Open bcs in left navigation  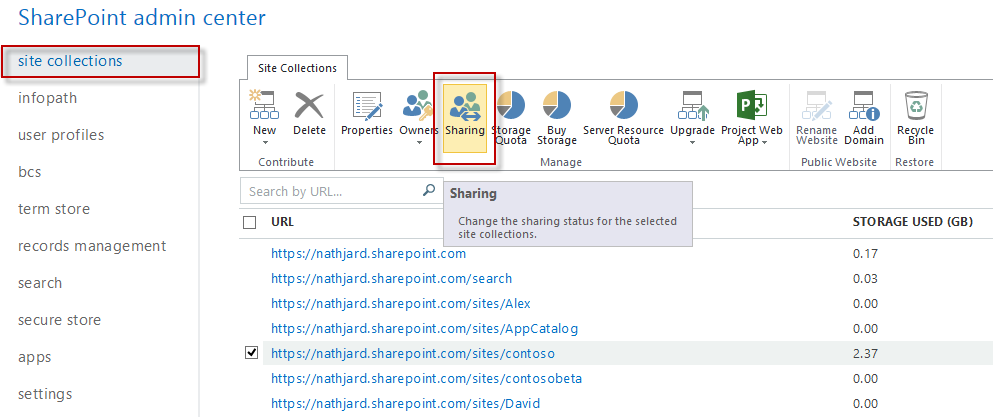click(x=30, y=172)
